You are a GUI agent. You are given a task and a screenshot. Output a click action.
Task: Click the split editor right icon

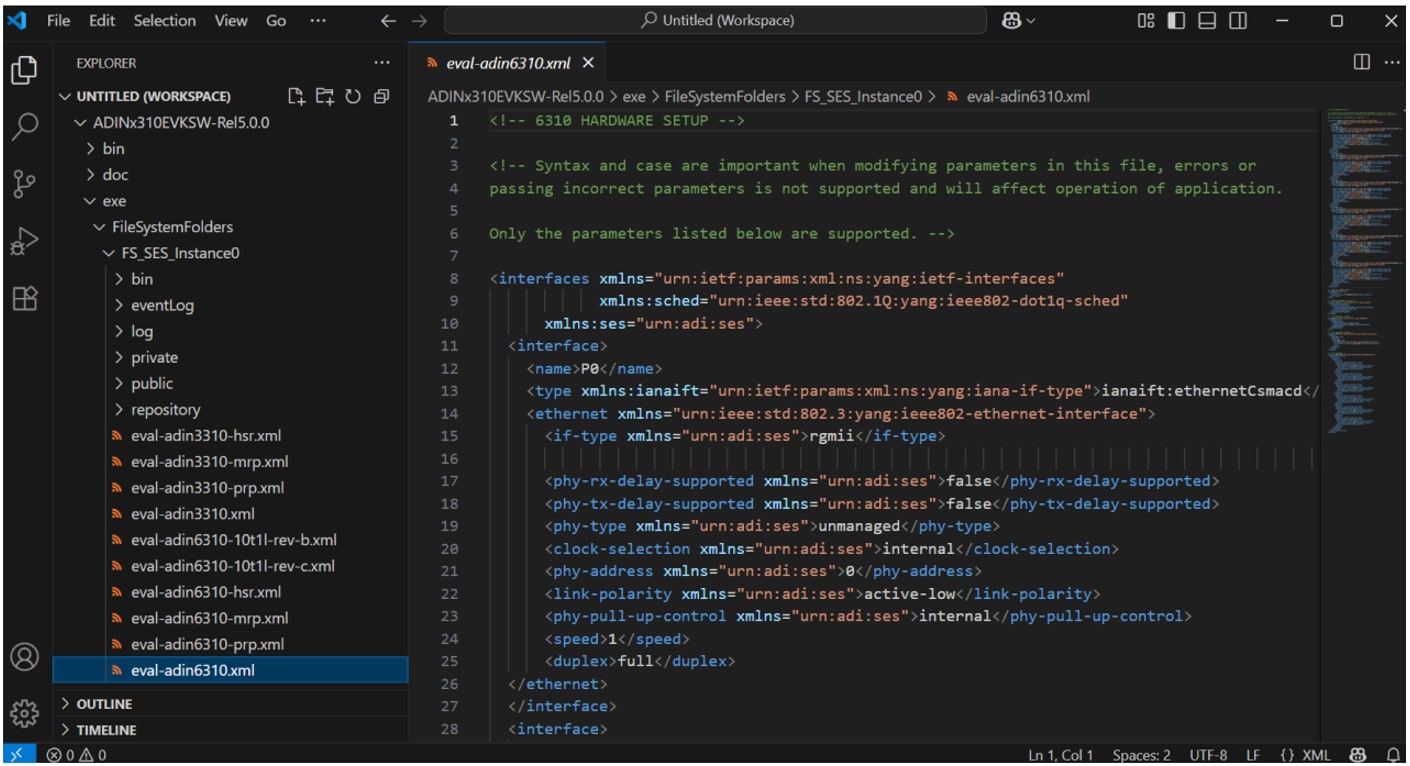tap(1361, 62)
